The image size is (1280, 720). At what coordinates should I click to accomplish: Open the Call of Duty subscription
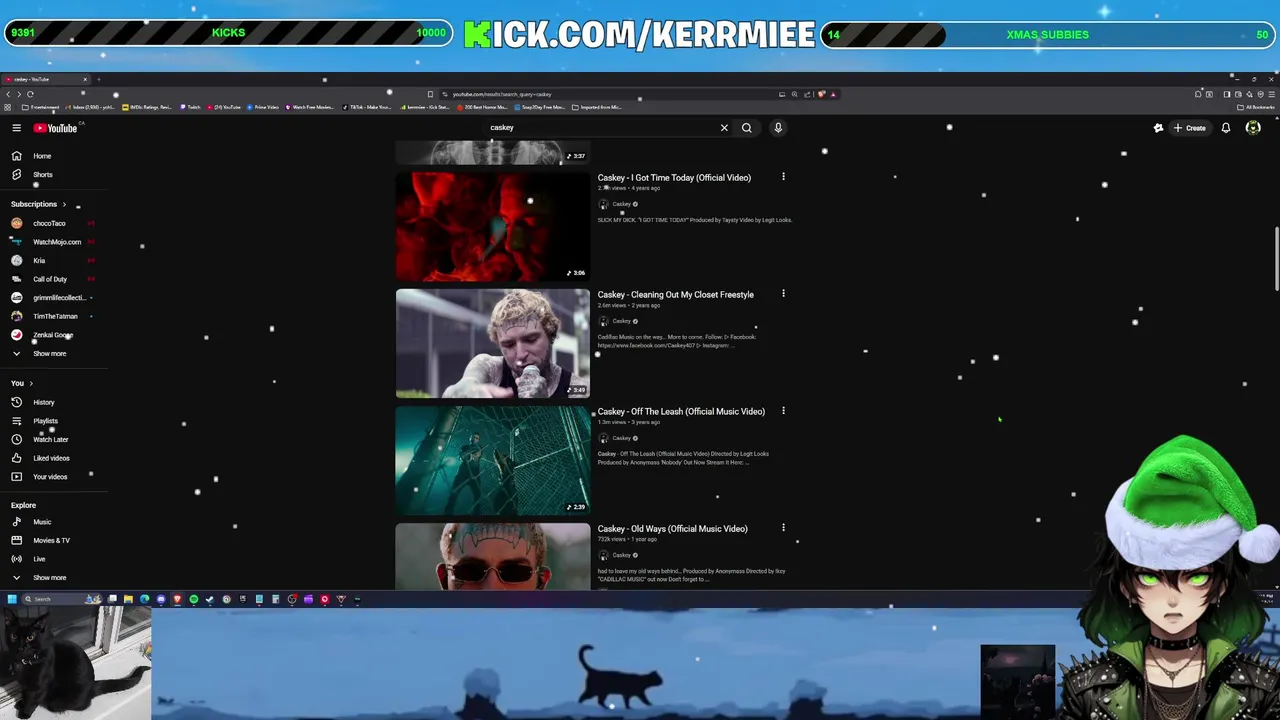(53, 279)
